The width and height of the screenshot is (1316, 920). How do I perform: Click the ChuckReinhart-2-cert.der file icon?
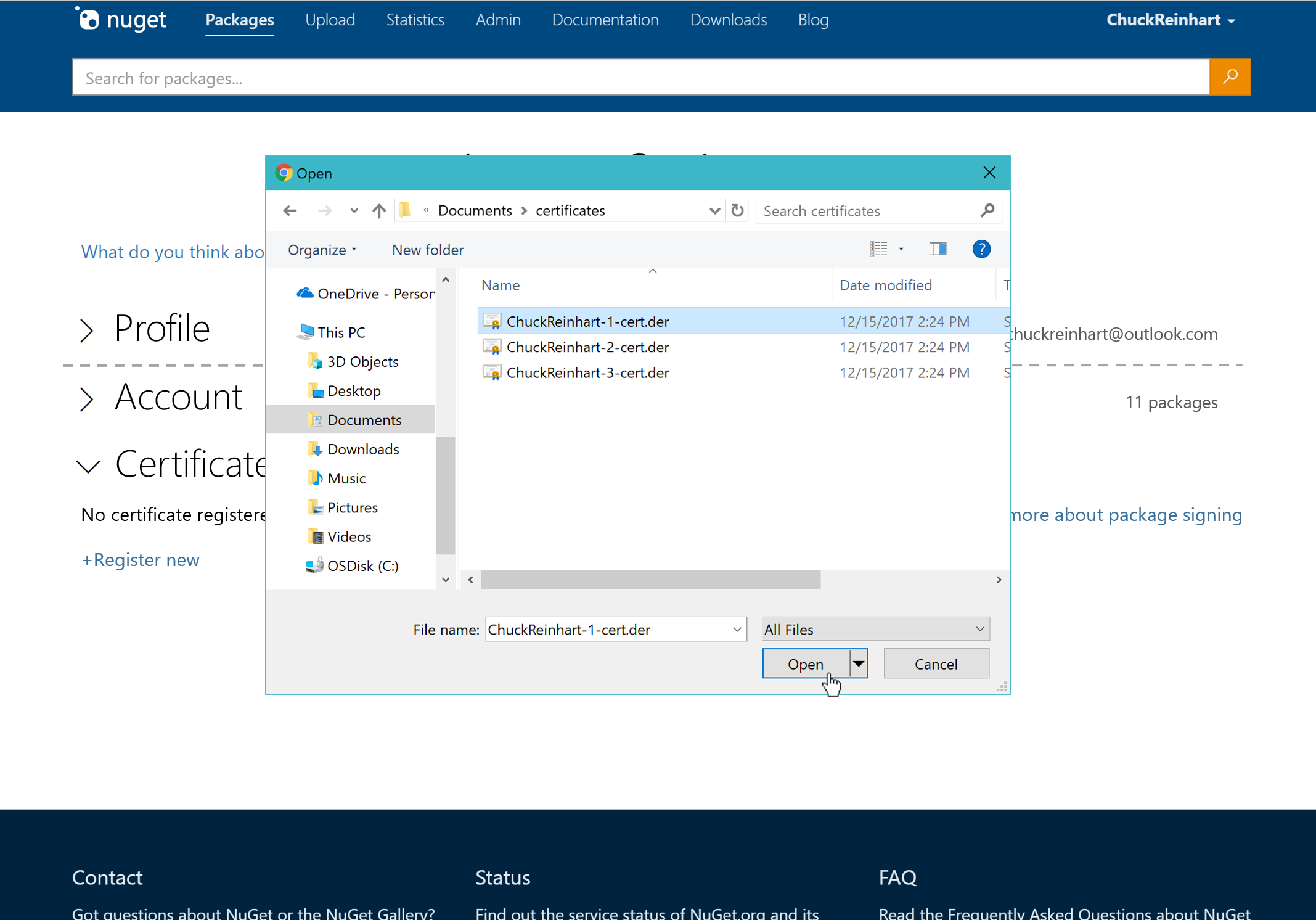492,347
